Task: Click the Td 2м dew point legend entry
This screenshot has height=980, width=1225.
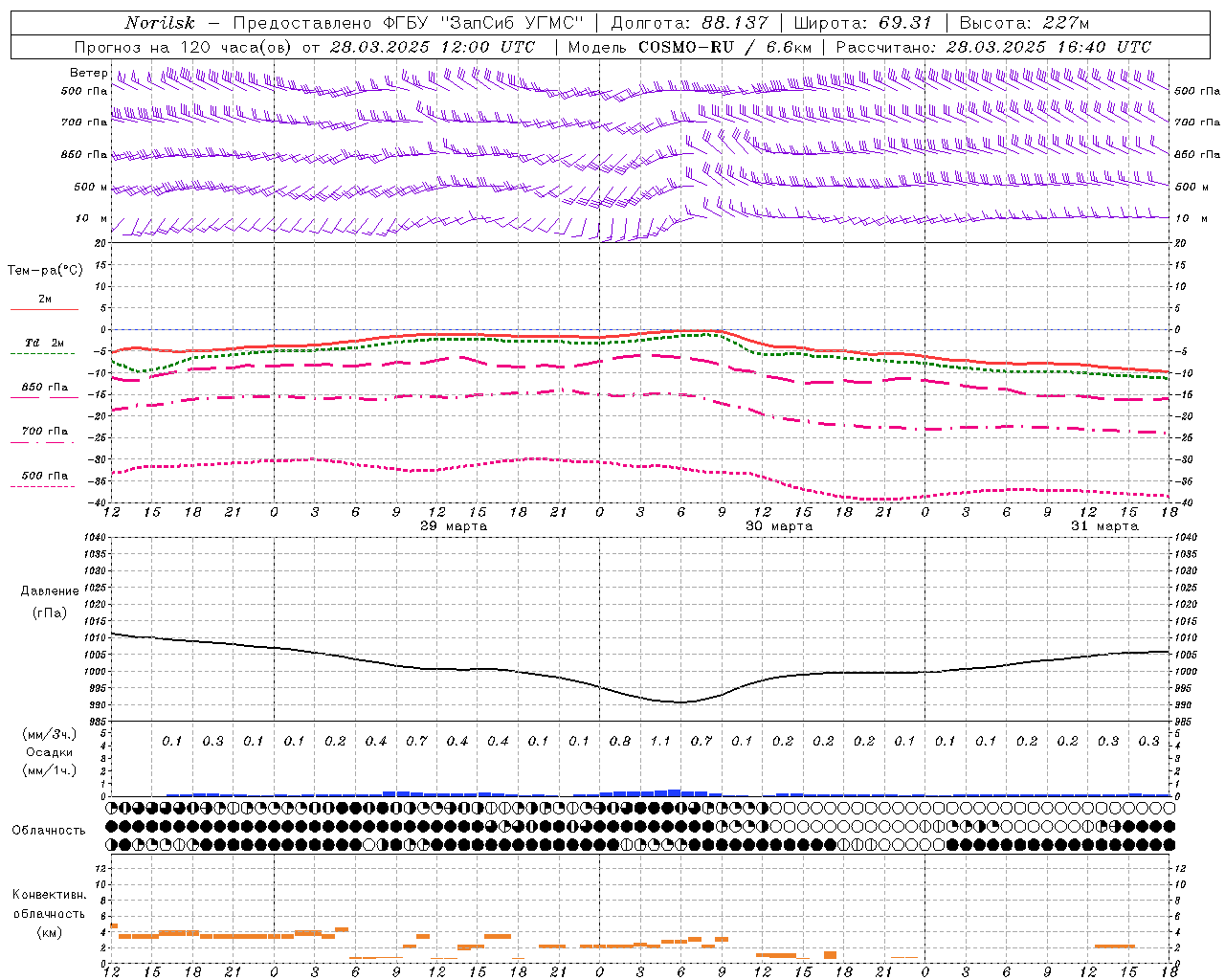Action: click(44, 343)
